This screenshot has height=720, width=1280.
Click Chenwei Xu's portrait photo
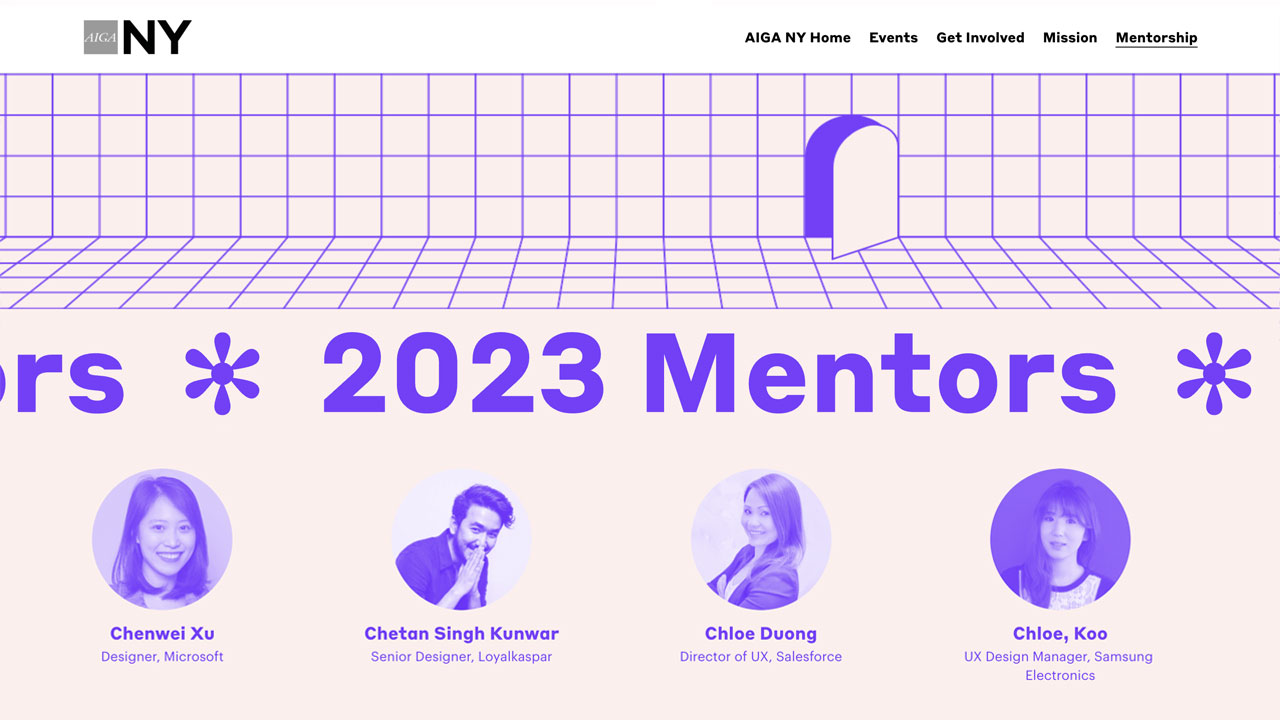coord(162,539)
